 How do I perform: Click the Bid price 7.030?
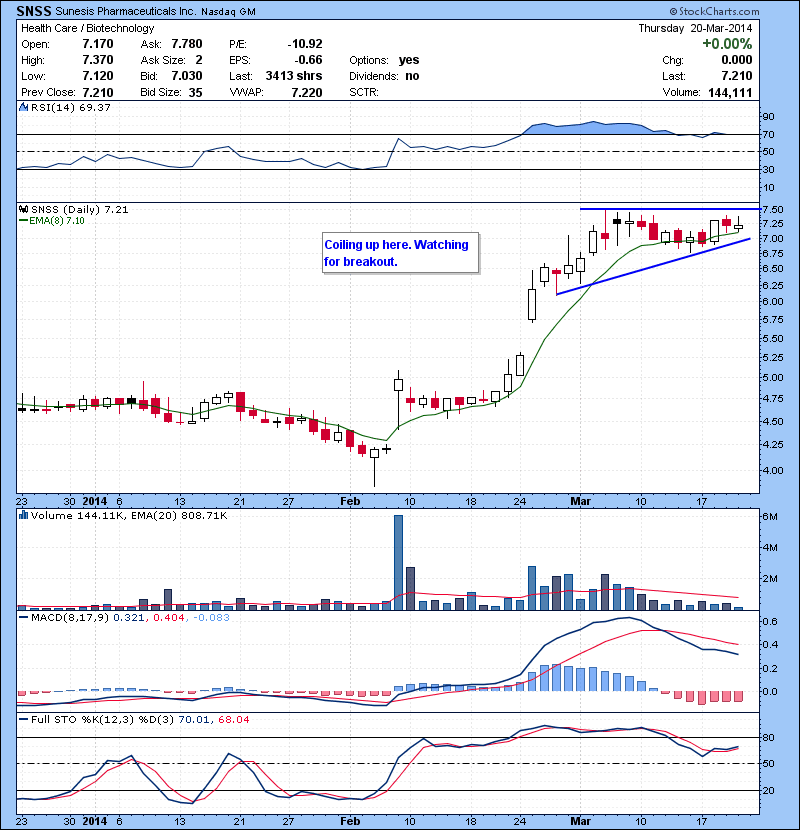[187, 76]
